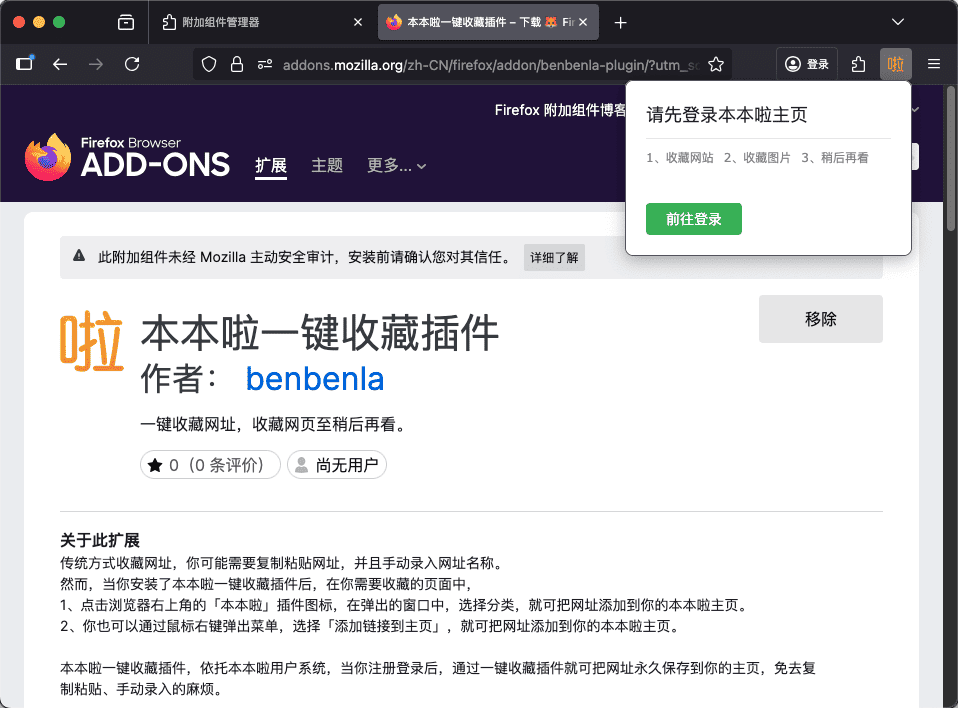Expand the 更多 dropdown menu
This screenshot has height=708, width=958.
click(x=397, y=166)
